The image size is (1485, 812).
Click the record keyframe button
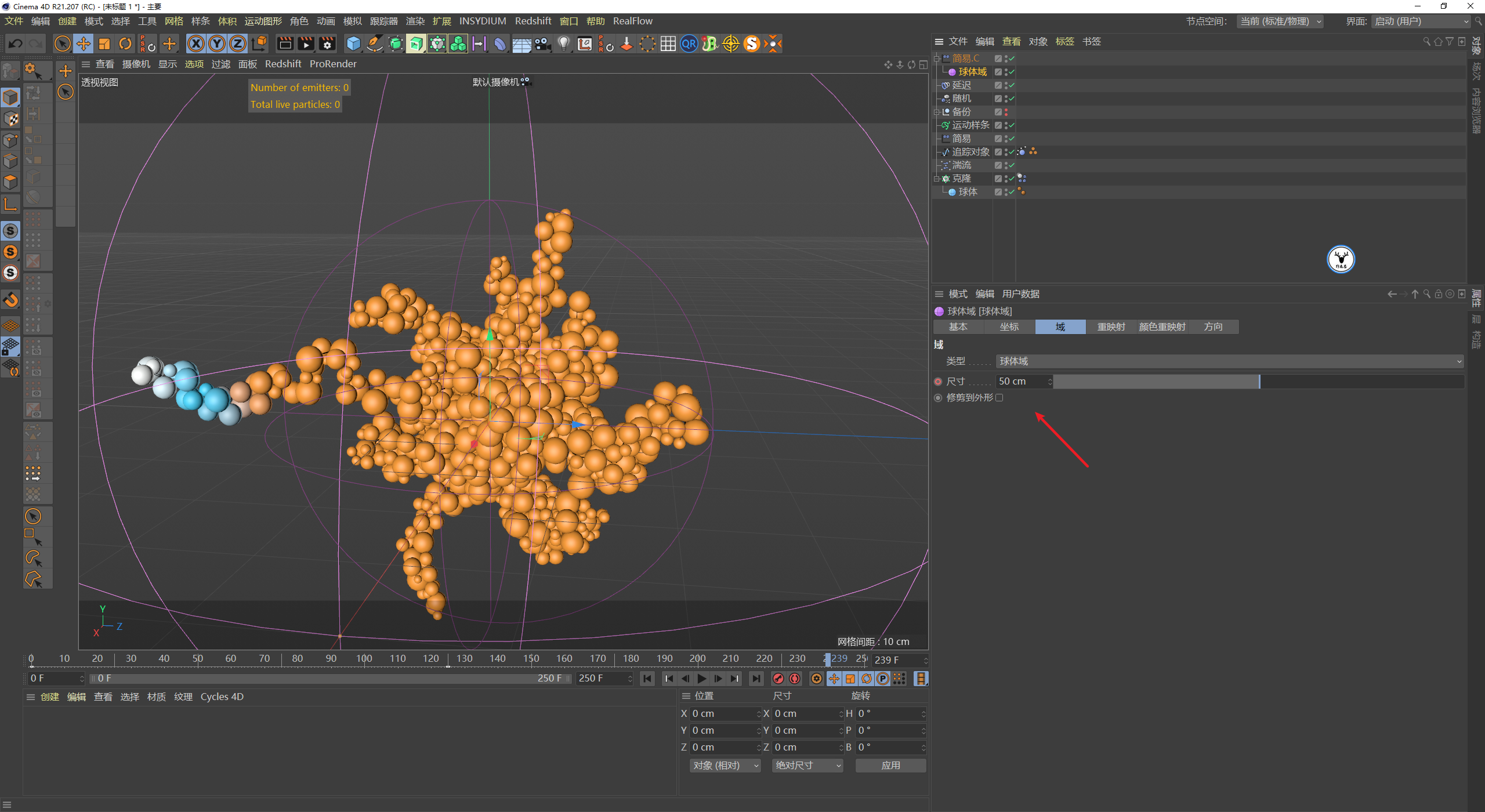(x=778, y=679)
